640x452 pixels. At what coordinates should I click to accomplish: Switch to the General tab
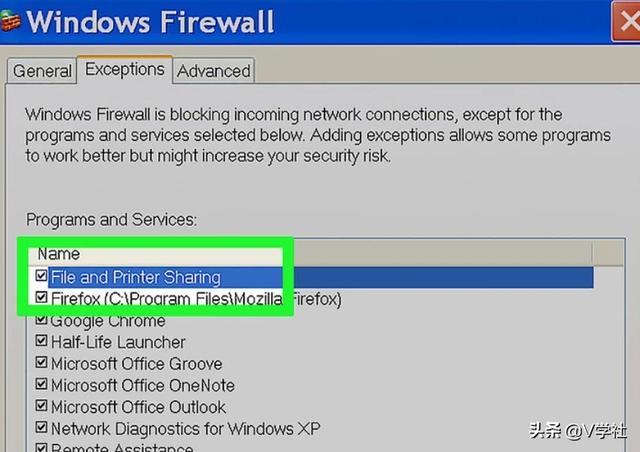(x=42, y=71)
